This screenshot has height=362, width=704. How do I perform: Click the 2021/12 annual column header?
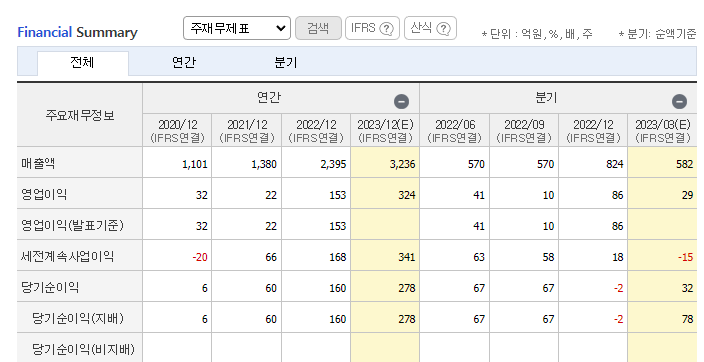click(246, 131)
